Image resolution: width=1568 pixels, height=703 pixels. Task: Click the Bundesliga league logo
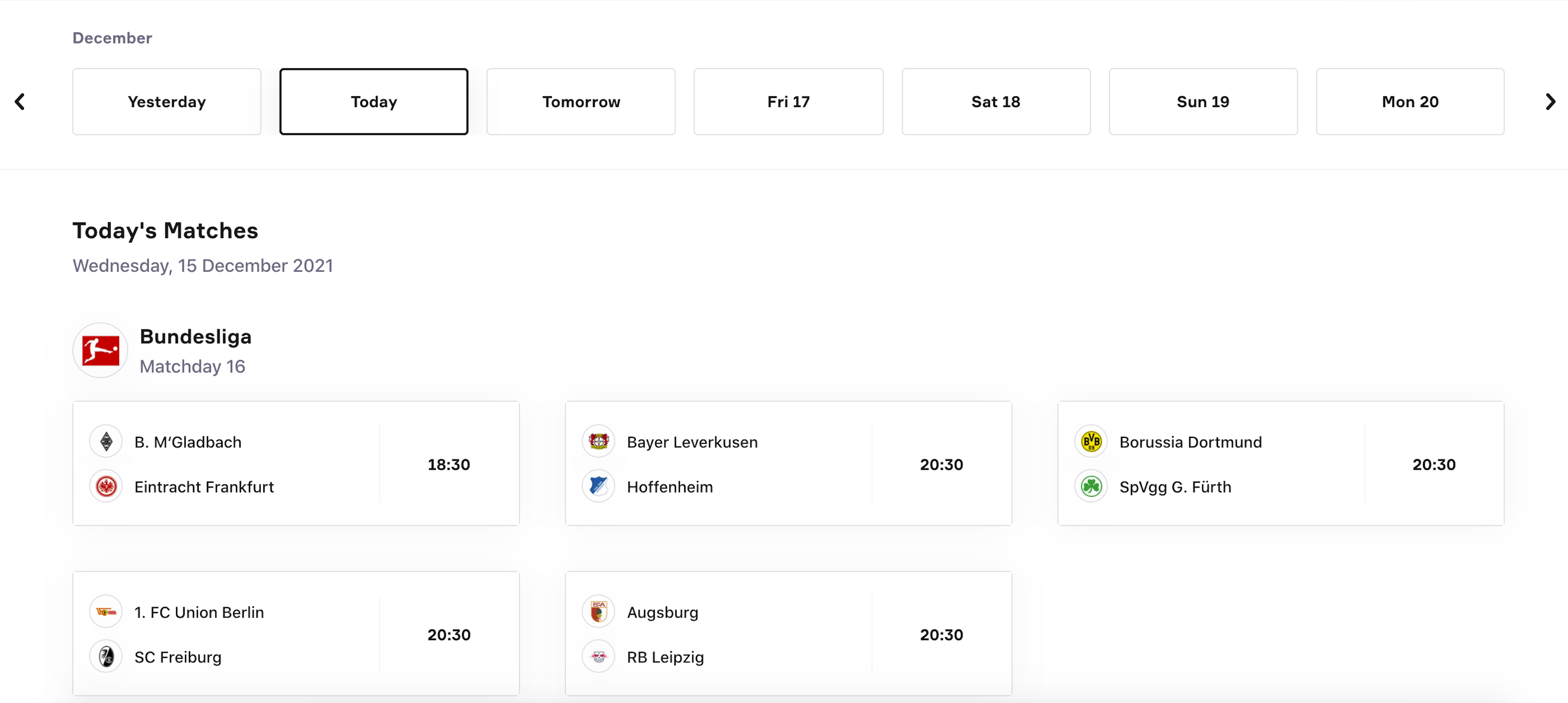(x=100, y=350)
